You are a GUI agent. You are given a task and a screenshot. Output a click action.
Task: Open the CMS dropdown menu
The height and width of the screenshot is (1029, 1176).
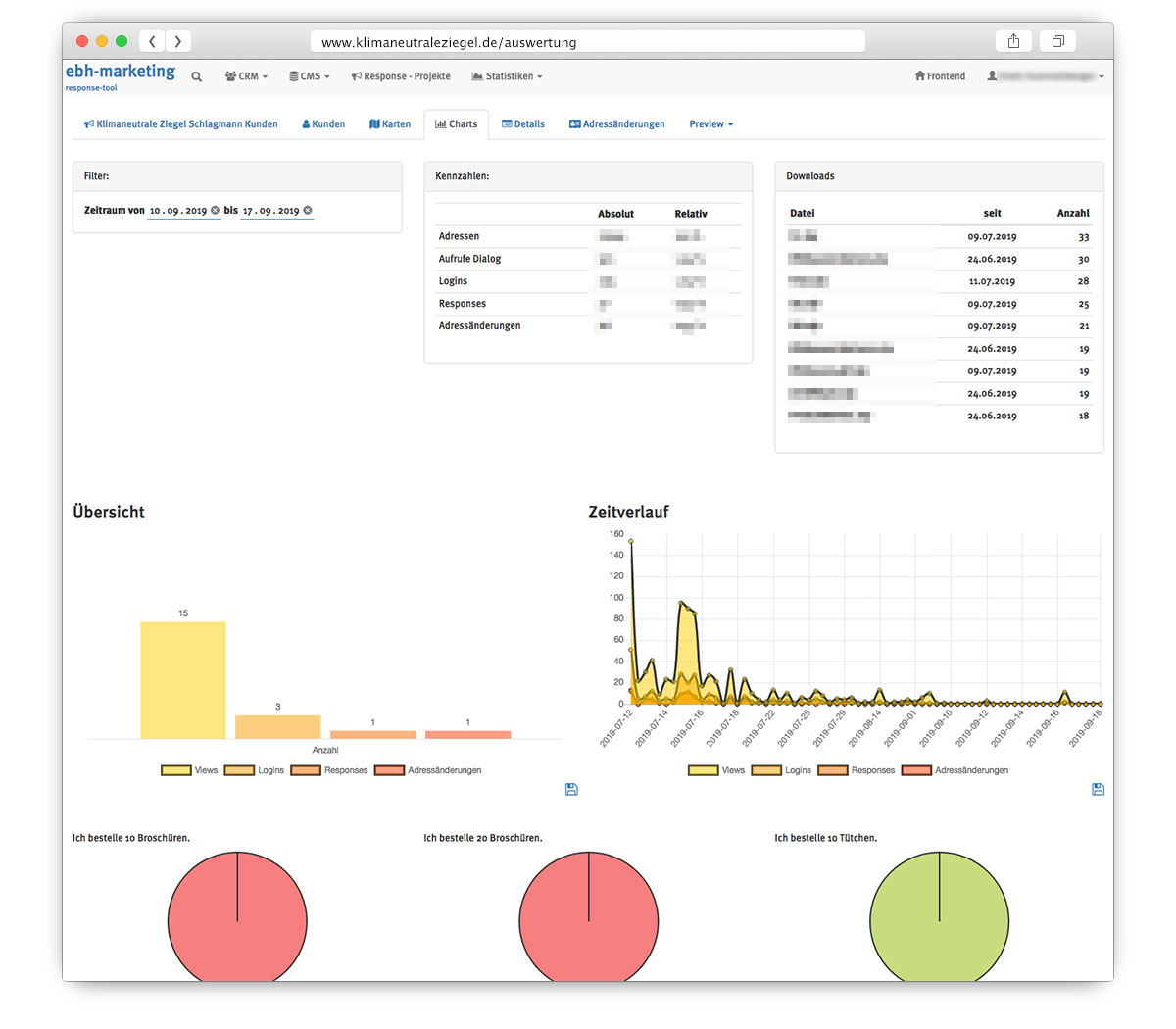click(x=310, y=76)
